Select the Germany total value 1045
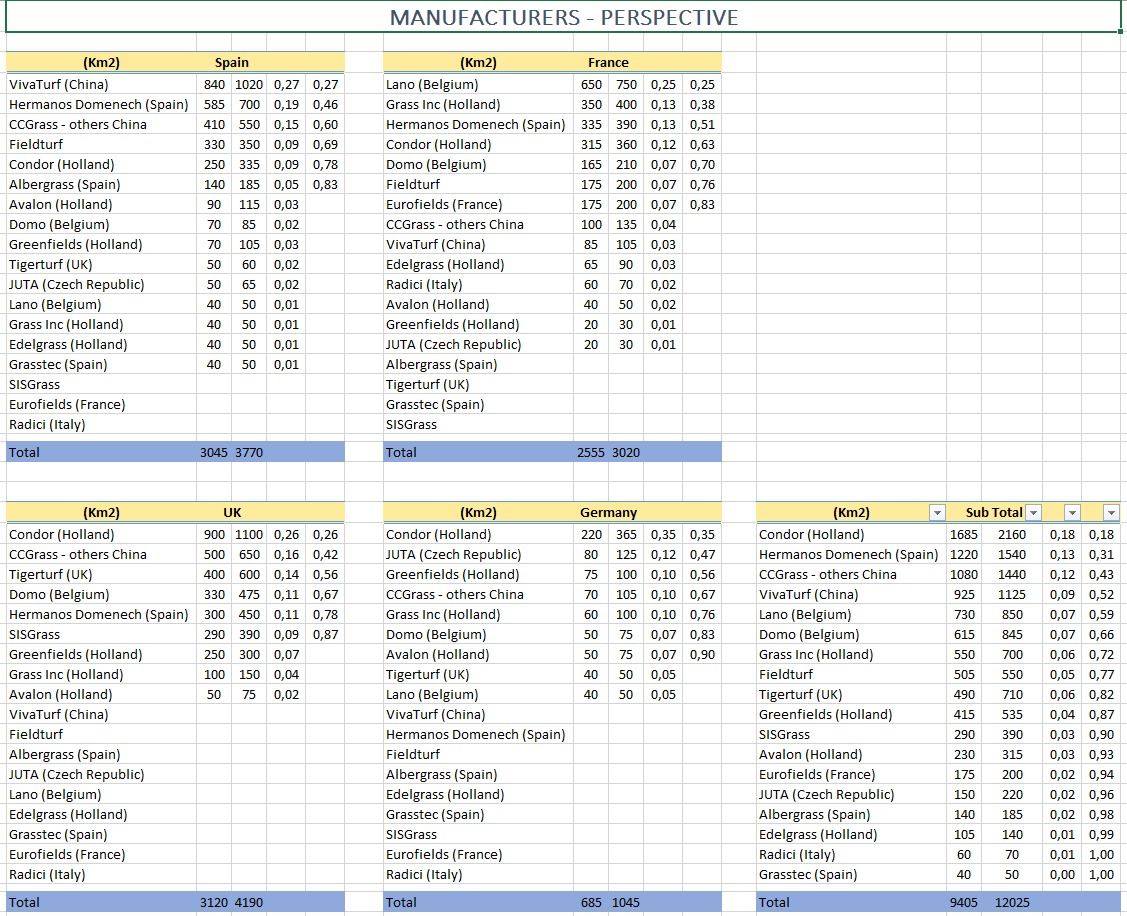The height and width of the screenshot is (916, 1127). coord(626,902)
